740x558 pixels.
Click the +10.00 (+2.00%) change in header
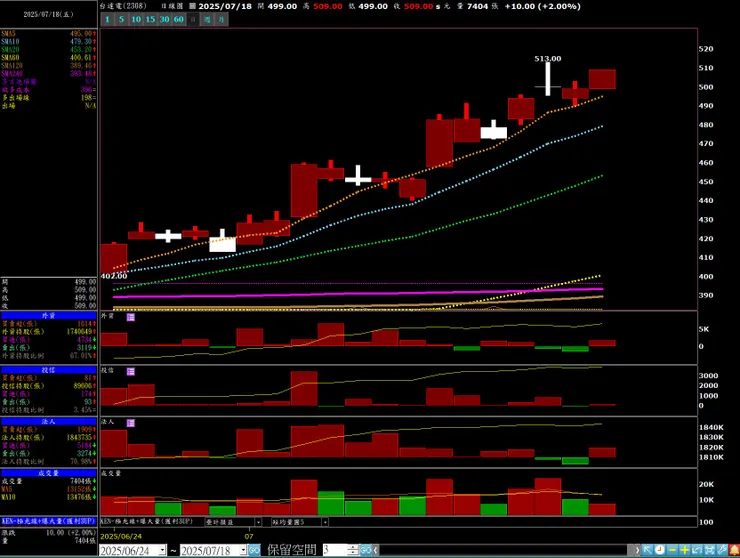click(x=543, y=6)
